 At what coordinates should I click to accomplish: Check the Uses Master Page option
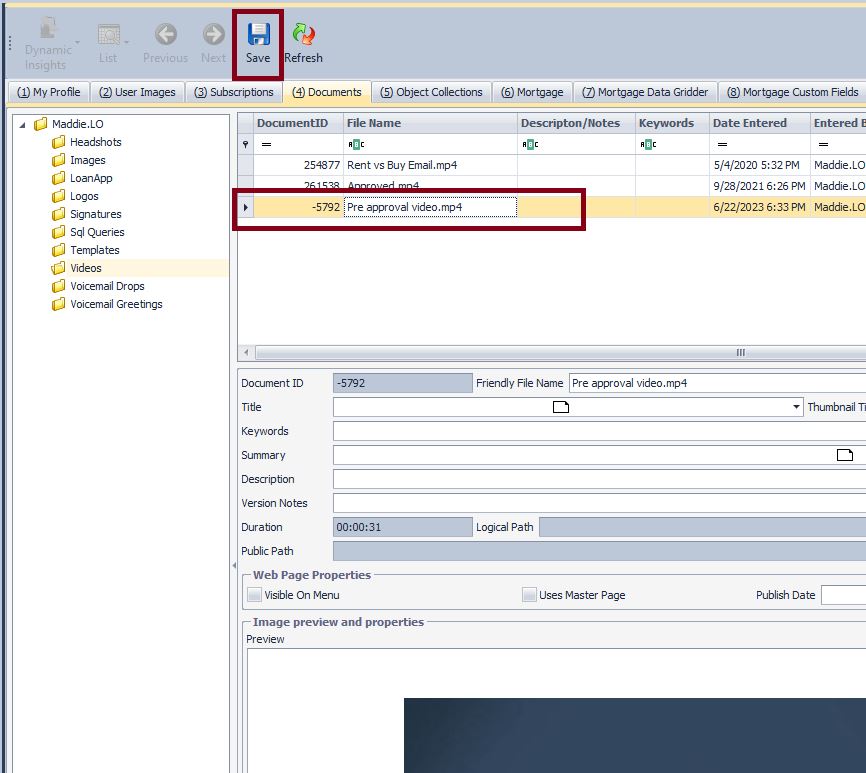click(529, 594)
